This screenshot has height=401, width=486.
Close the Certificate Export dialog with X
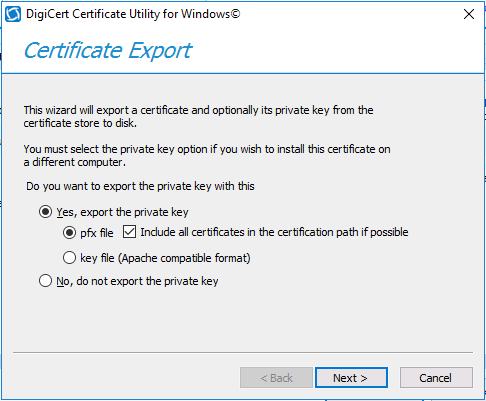pos(469,14)
